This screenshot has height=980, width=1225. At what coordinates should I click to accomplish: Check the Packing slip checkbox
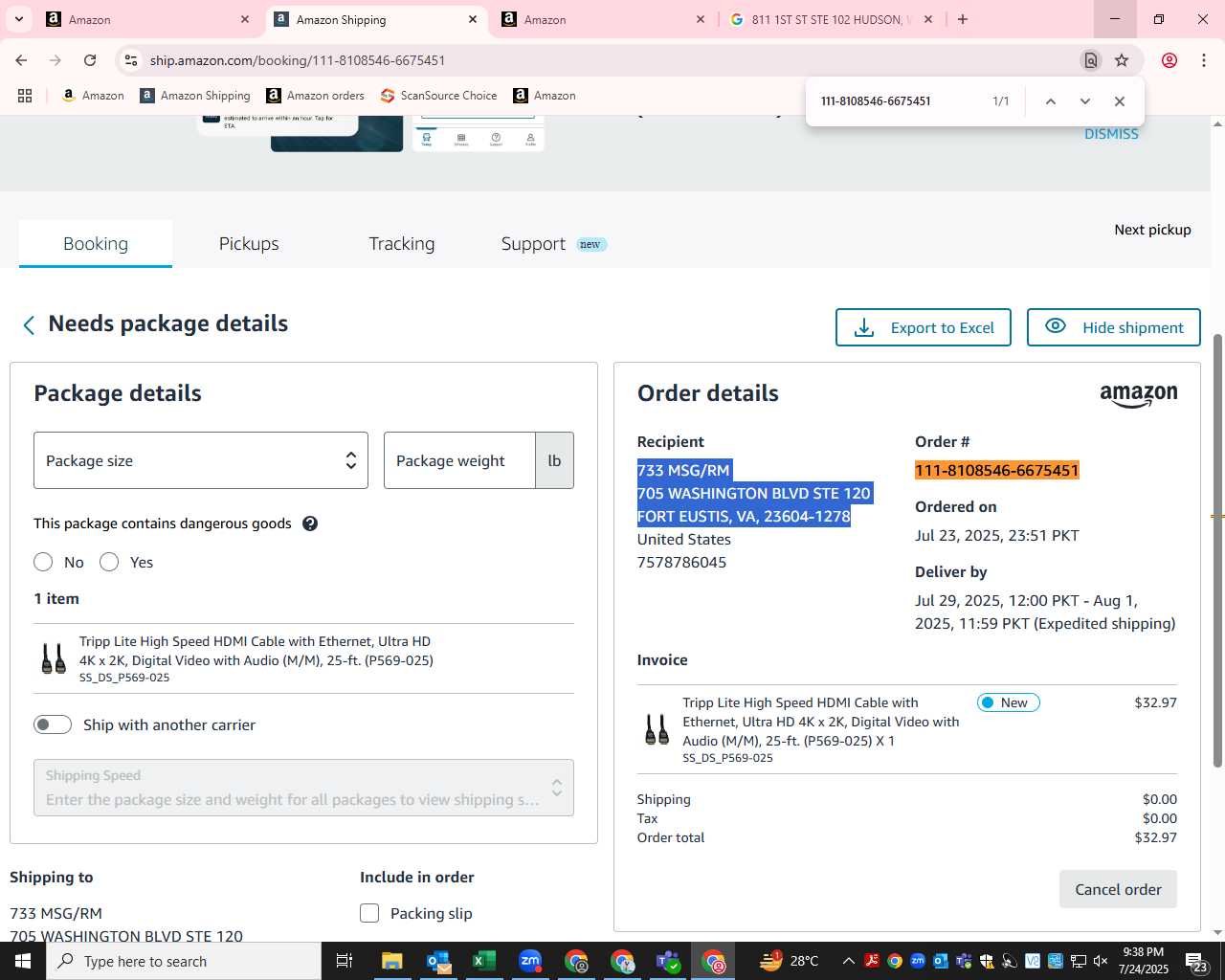point(369,913)
